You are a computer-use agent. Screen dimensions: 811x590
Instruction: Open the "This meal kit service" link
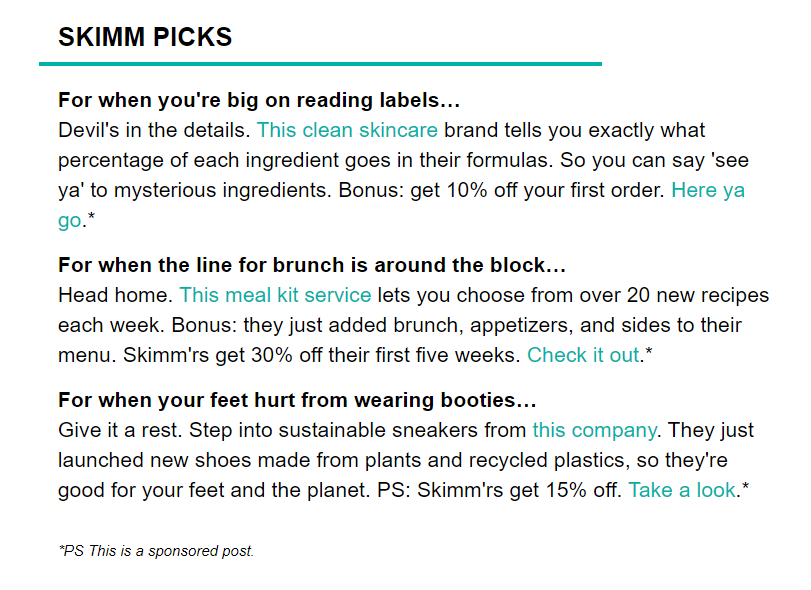coord(275,295)
